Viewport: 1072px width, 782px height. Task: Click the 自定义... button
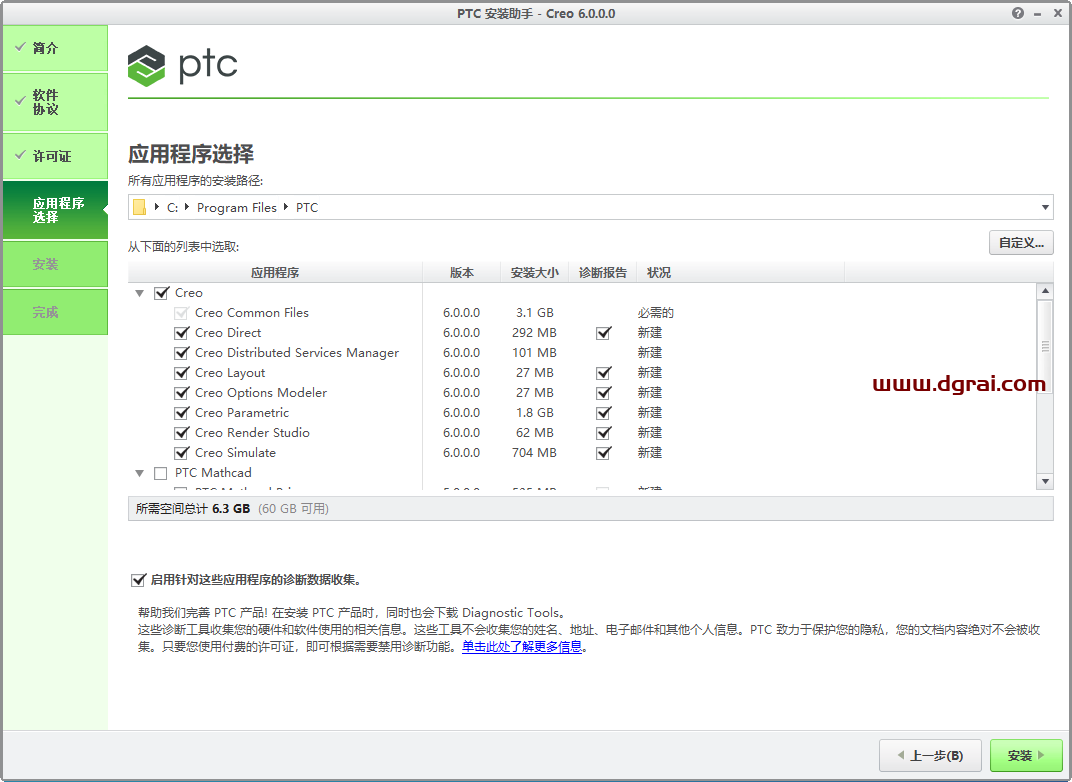(1021, 243)
